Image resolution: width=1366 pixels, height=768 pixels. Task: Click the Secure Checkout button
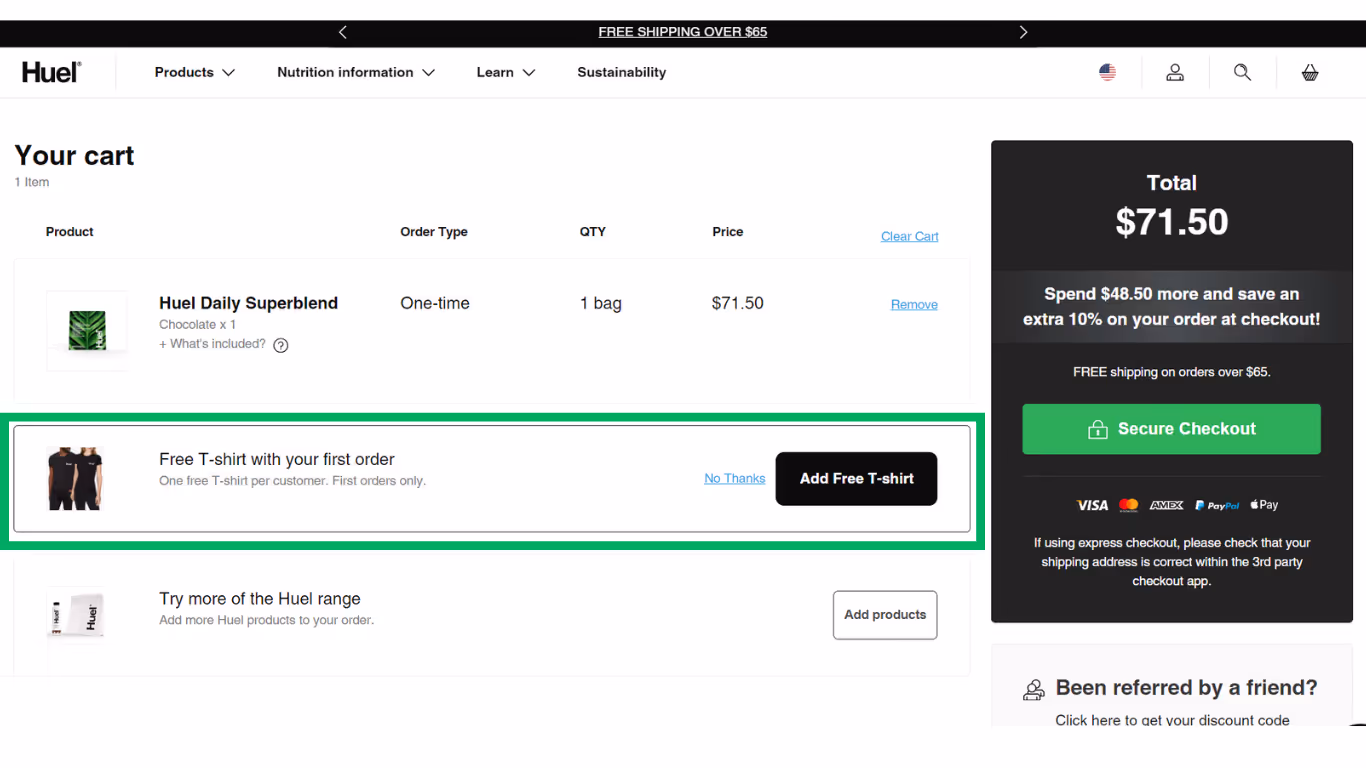click(x=1171, y=429)
